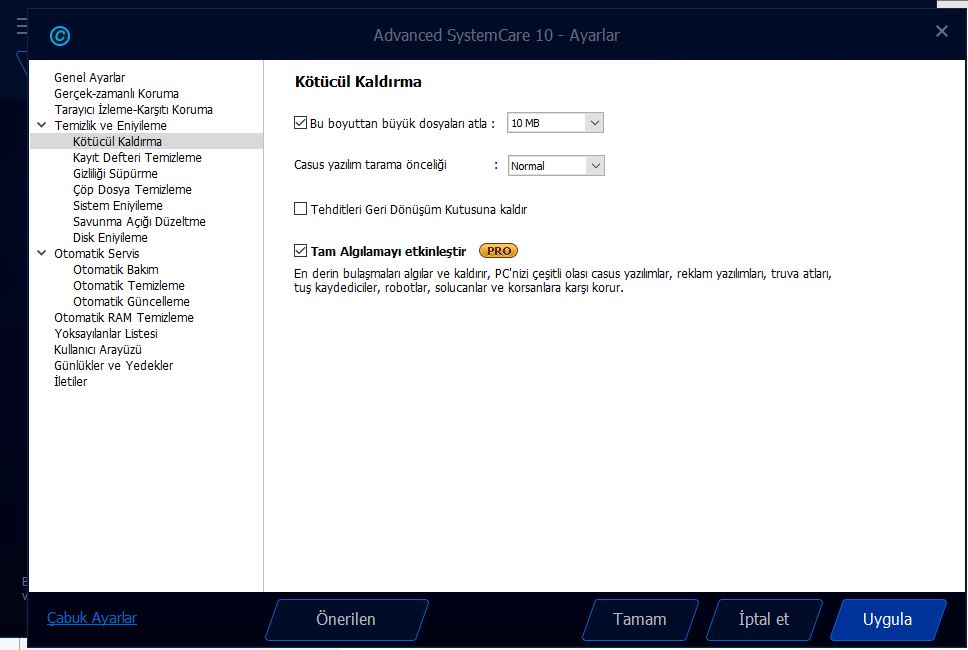Open Çöp Dosya Temizleme settings
Screen dimensions: 968x650
click(x=132, y=190)
